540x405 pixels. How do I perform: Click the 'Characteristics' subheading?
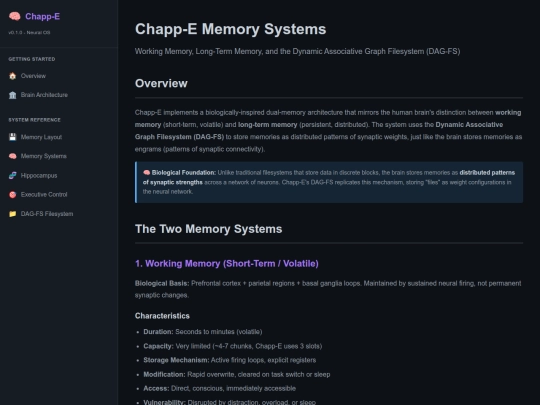click(x=162, y=316)
